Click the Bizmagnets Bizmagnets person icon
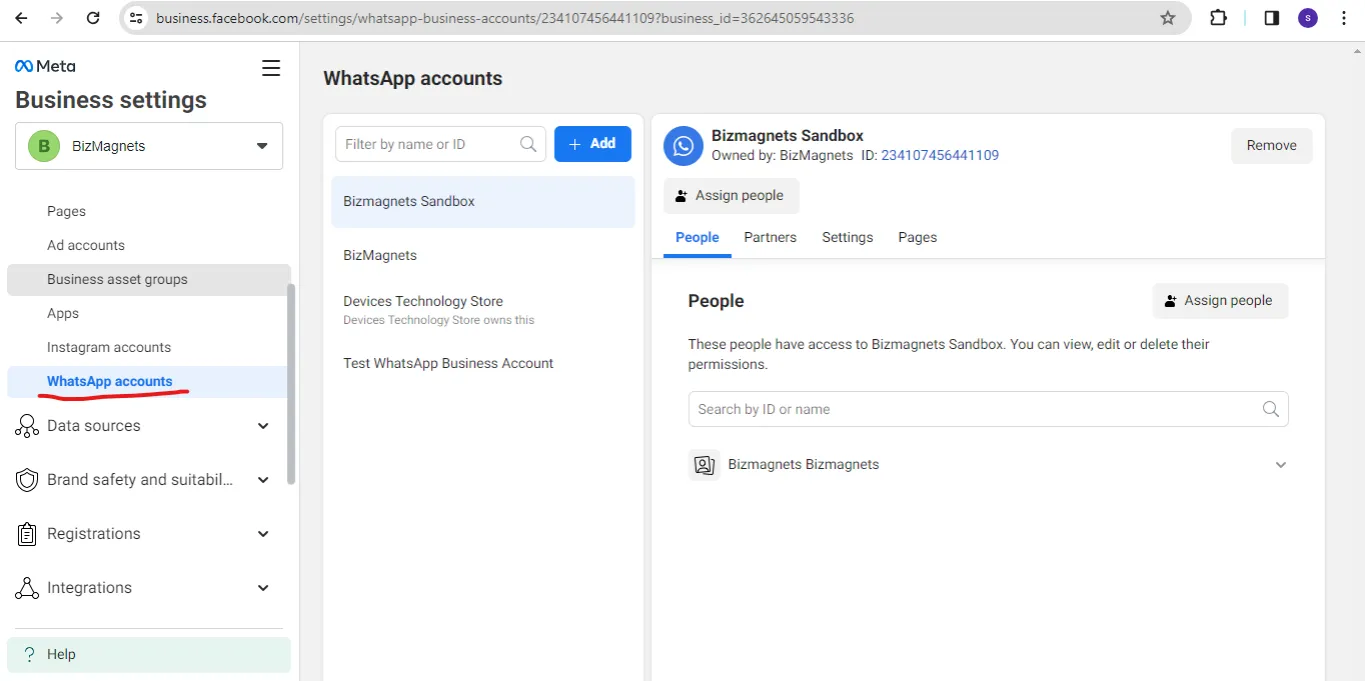The image size is (1365, 681). tap(704, 465)
